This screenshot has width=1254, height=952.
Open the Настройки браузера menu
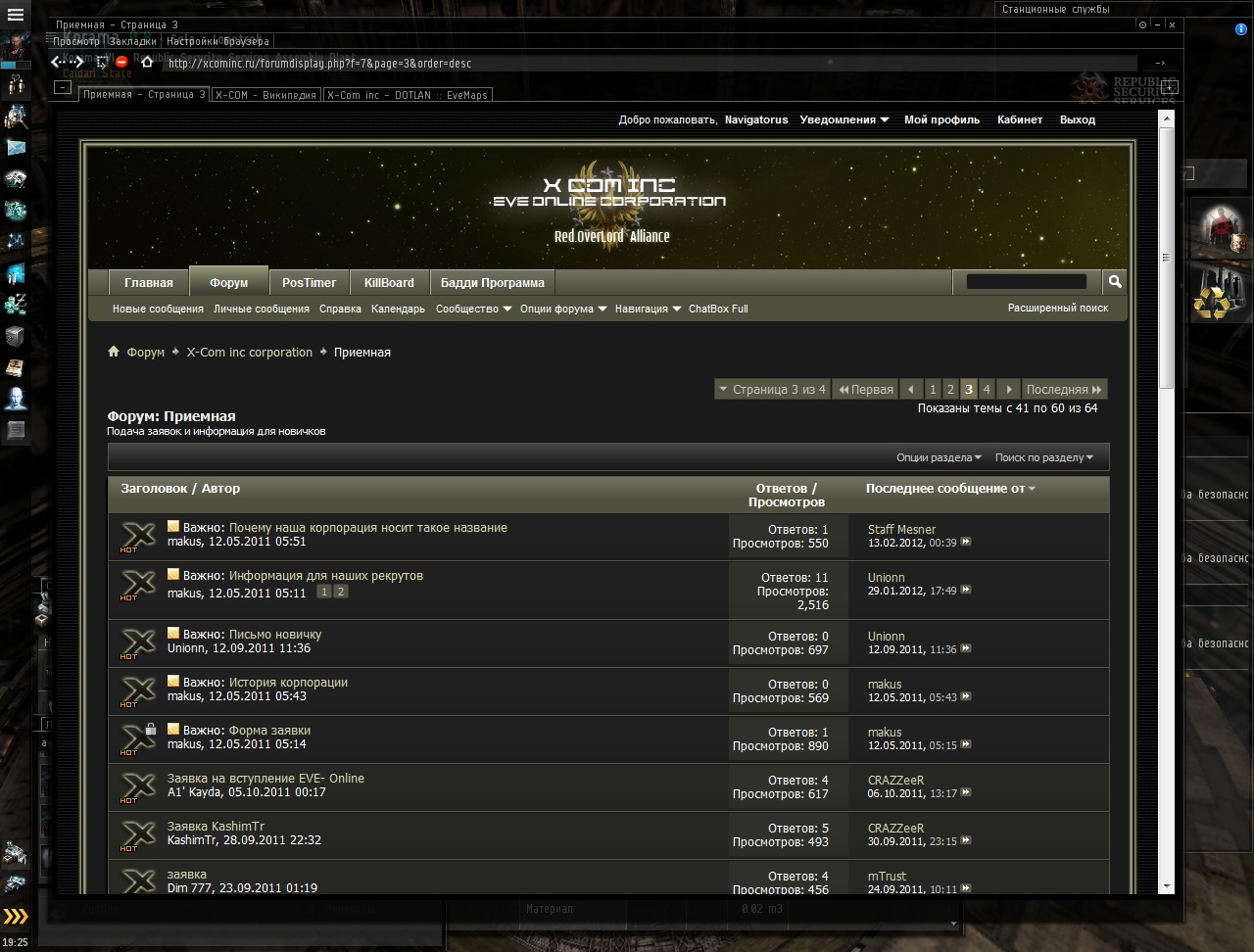pos(217,41)
